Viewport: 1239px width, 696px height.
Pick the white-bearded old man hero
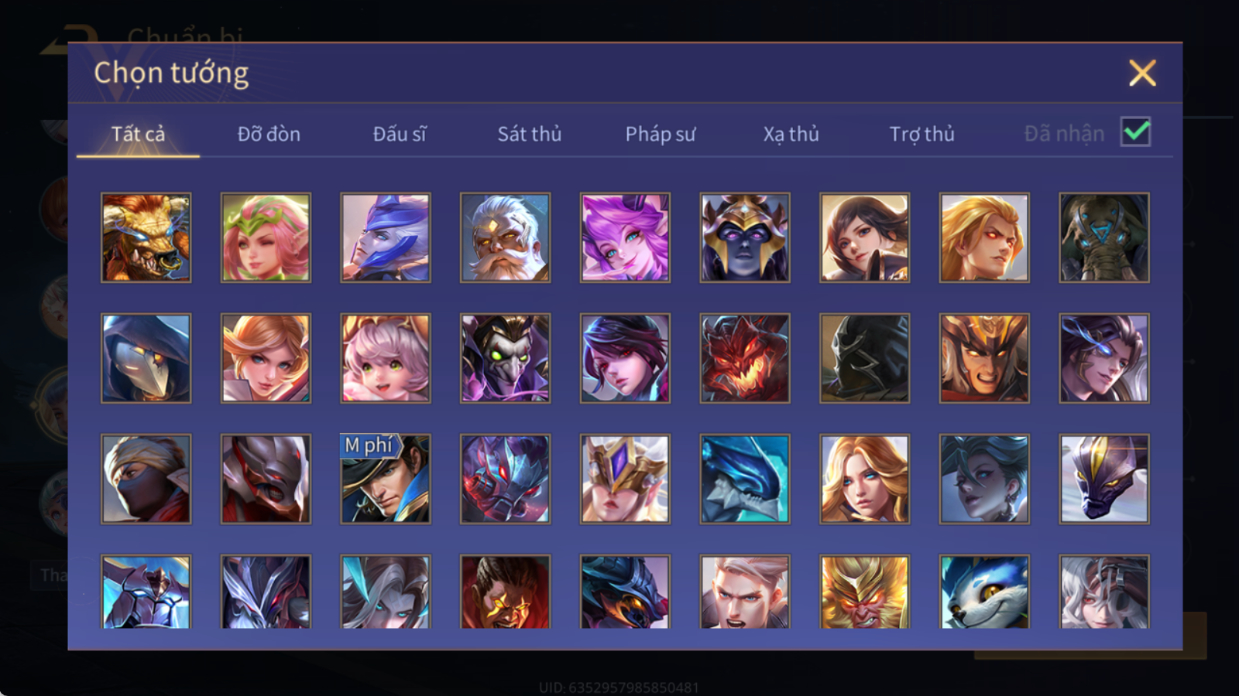coord(505,238)
